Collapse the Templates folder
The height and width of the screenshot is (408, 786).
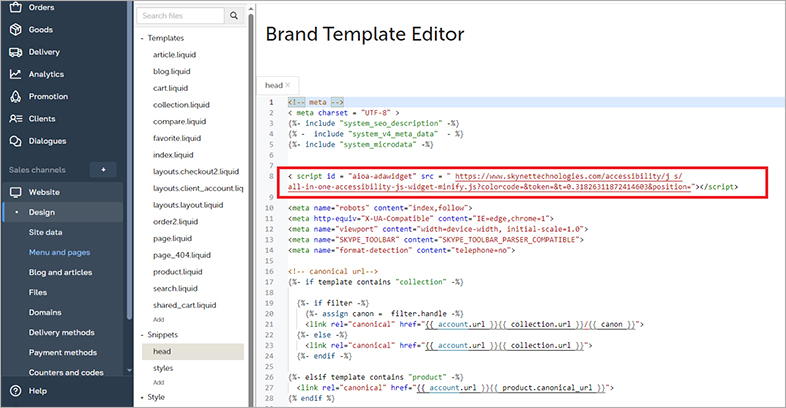(x=142, y=39)
